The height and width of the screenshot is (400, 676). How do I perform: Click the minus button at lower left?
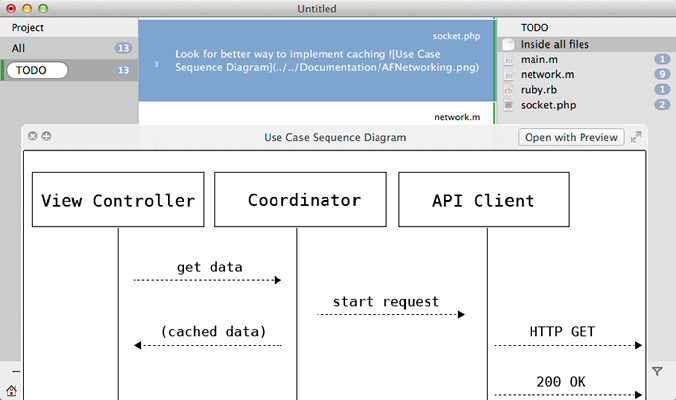[x=16, y=371]
